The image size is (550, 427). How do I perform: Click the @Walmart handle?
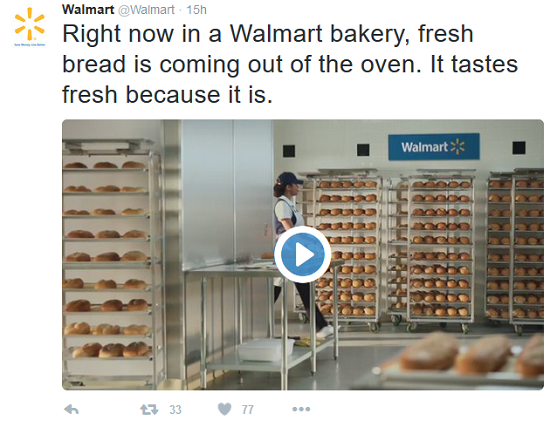[146, 10]
